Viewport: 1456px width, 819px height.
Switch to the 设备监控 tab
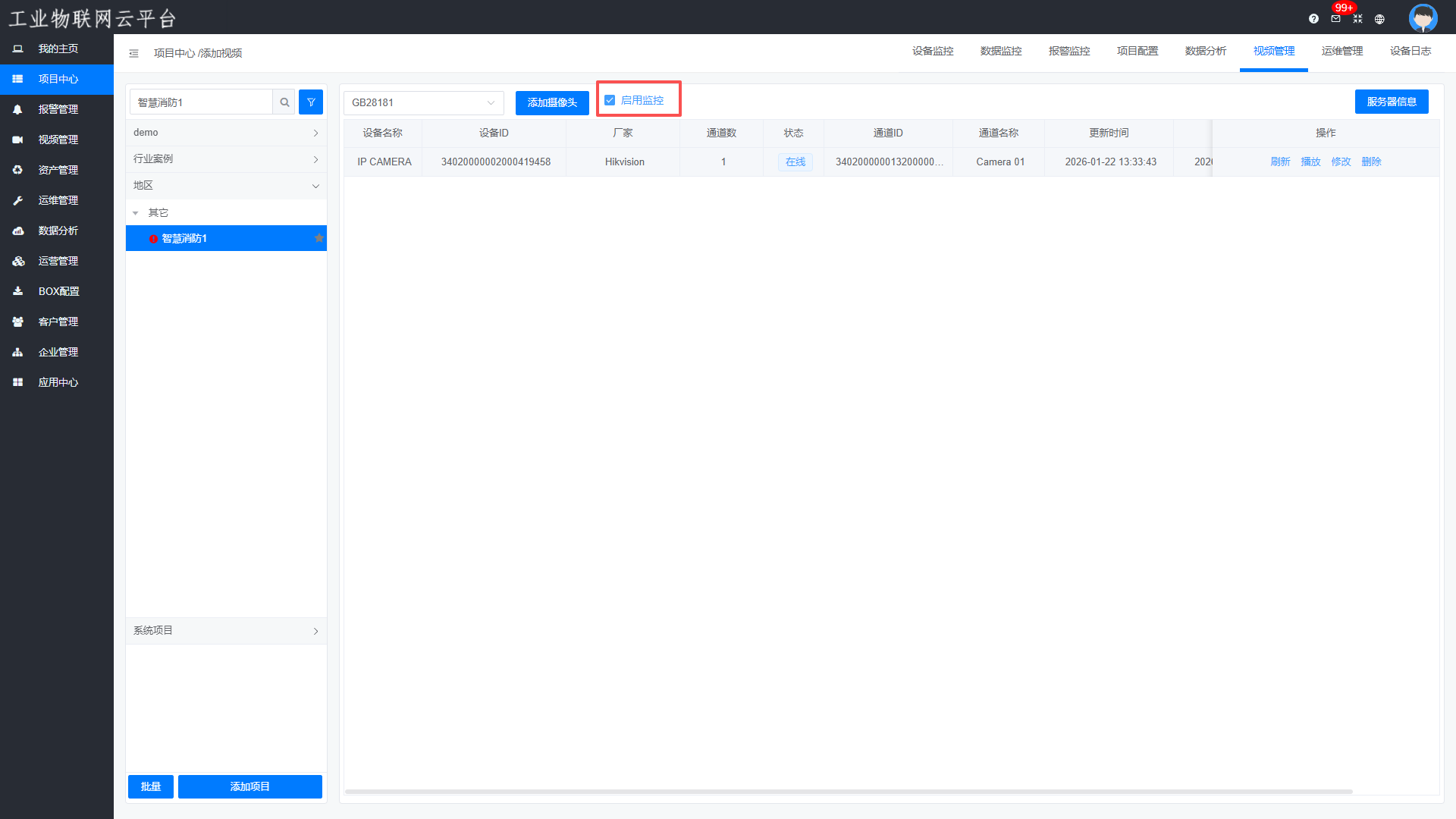pos(933,51)
